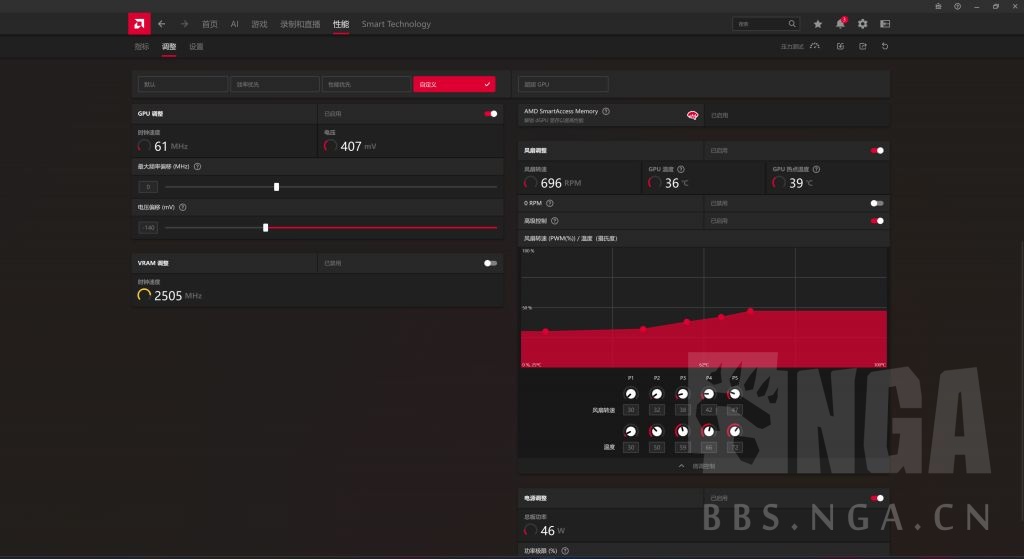Click the 电压偏移 (mV) slider handle

click(265, 228)
